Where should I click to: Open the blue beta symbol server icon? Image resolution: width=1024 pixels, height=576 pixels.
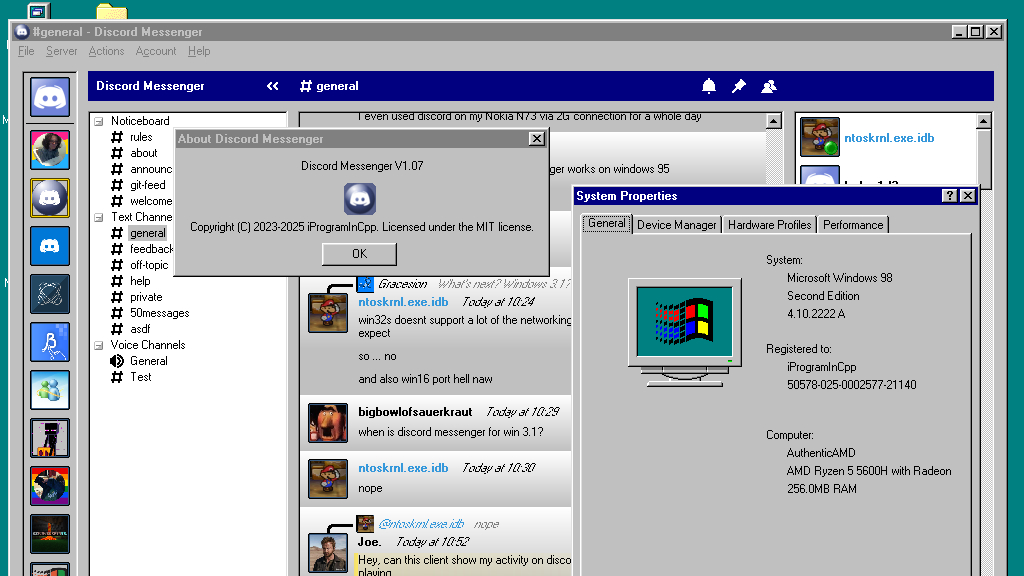pyautogui.click(x=50, y=342)
